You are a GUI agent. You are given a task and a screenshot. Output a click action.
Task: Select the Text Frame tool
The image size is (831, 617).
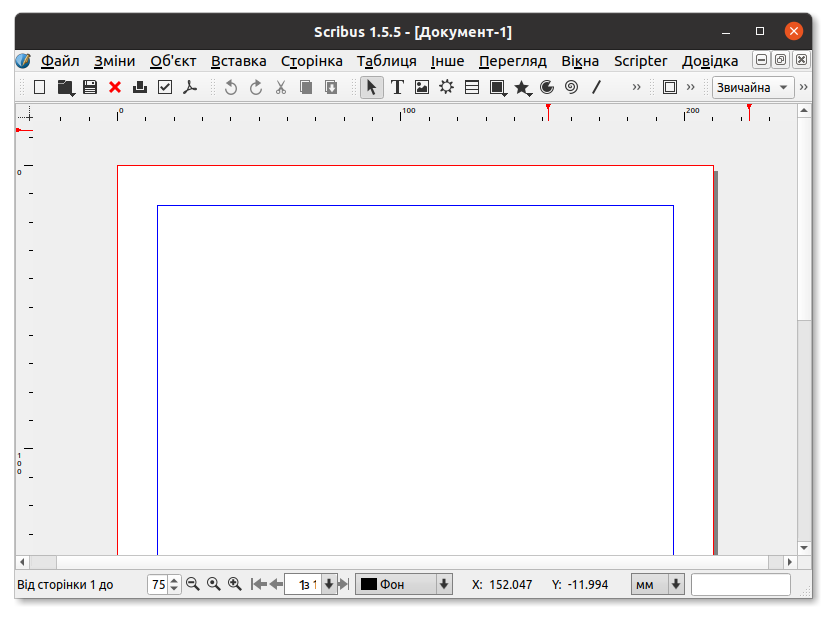[x=397, y=87]
